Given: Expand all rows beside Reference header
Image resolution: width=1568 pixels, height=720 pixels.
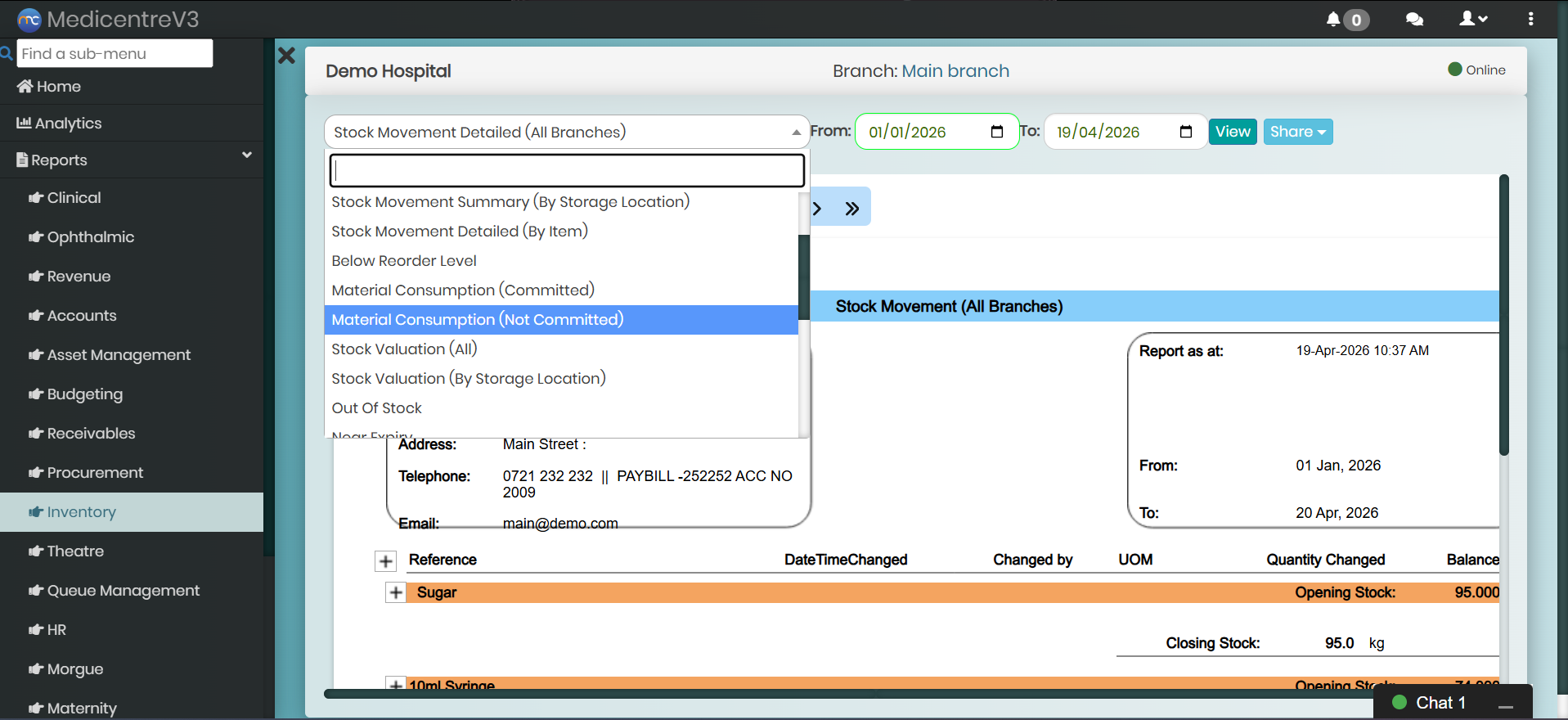Looking at the screenshot, I should pos(385,560).
